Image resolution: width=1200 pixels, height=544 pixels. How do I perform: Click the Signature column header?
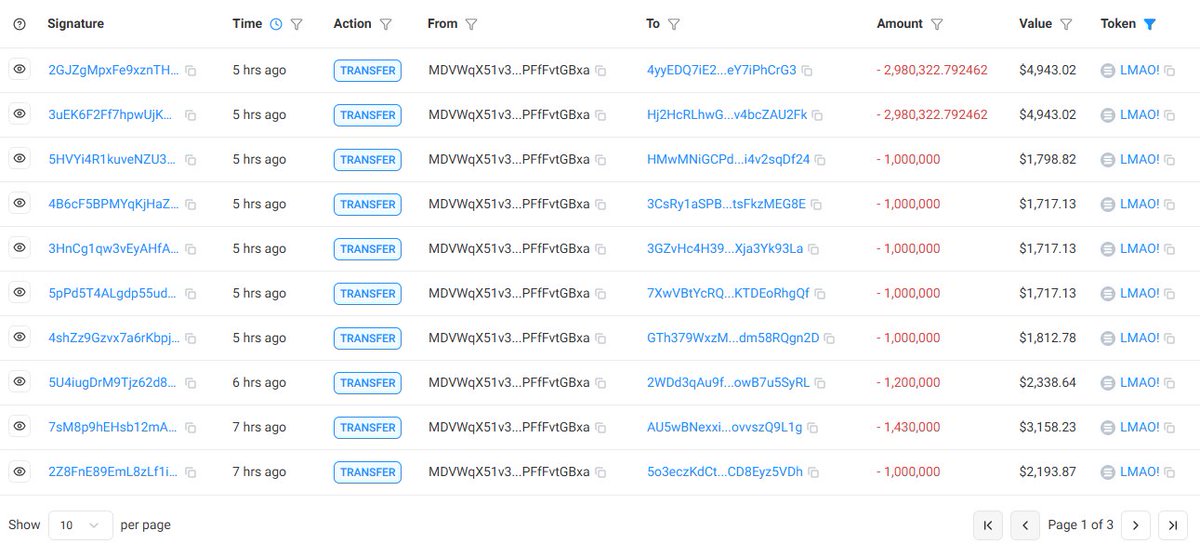[x=76, y=24]
